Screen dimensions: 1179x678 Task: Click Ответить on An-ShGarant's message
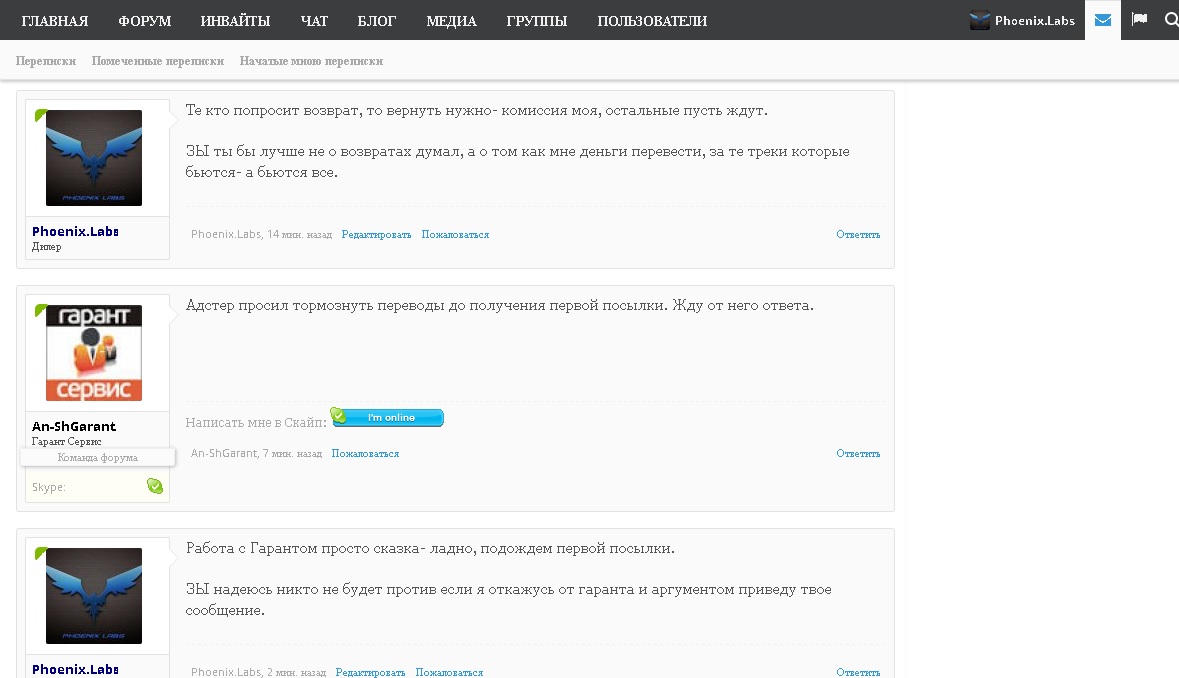858,454
